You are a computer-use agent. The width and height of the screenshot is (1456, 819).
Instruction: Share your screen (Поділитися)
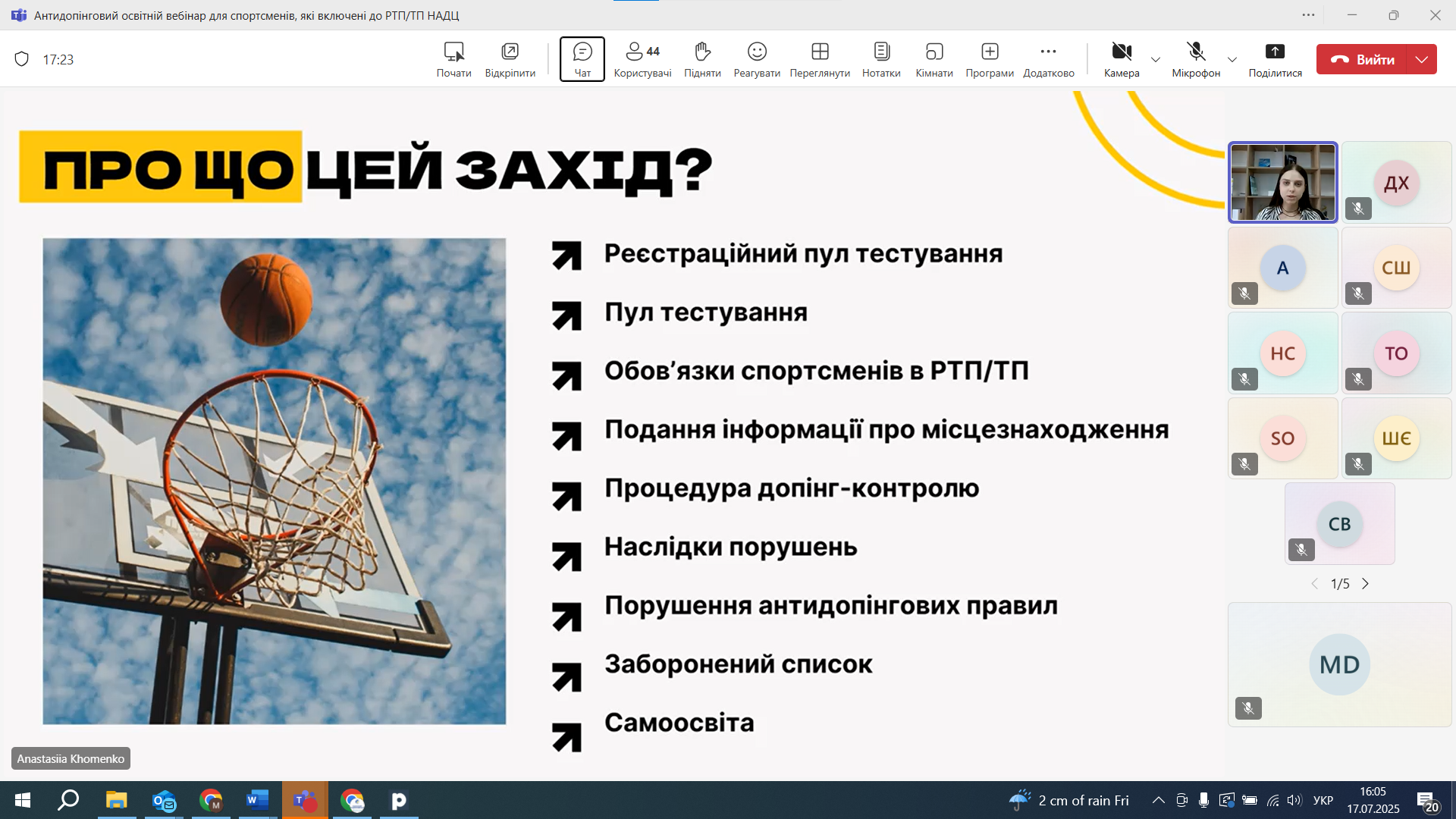pyautogui.click(x=1276, y=59)
